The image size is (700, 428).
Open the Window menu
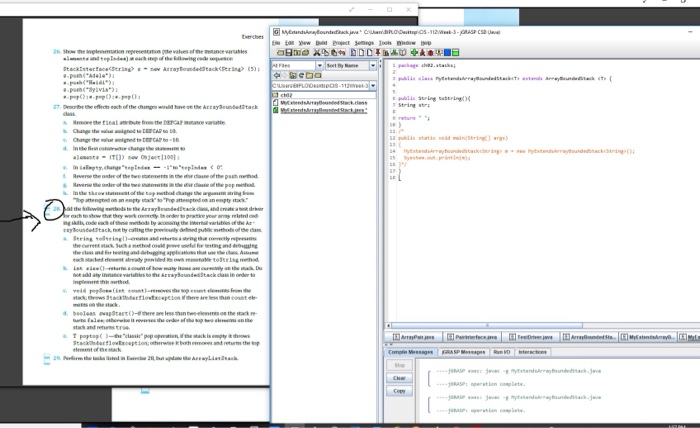(x=406, y=43)
